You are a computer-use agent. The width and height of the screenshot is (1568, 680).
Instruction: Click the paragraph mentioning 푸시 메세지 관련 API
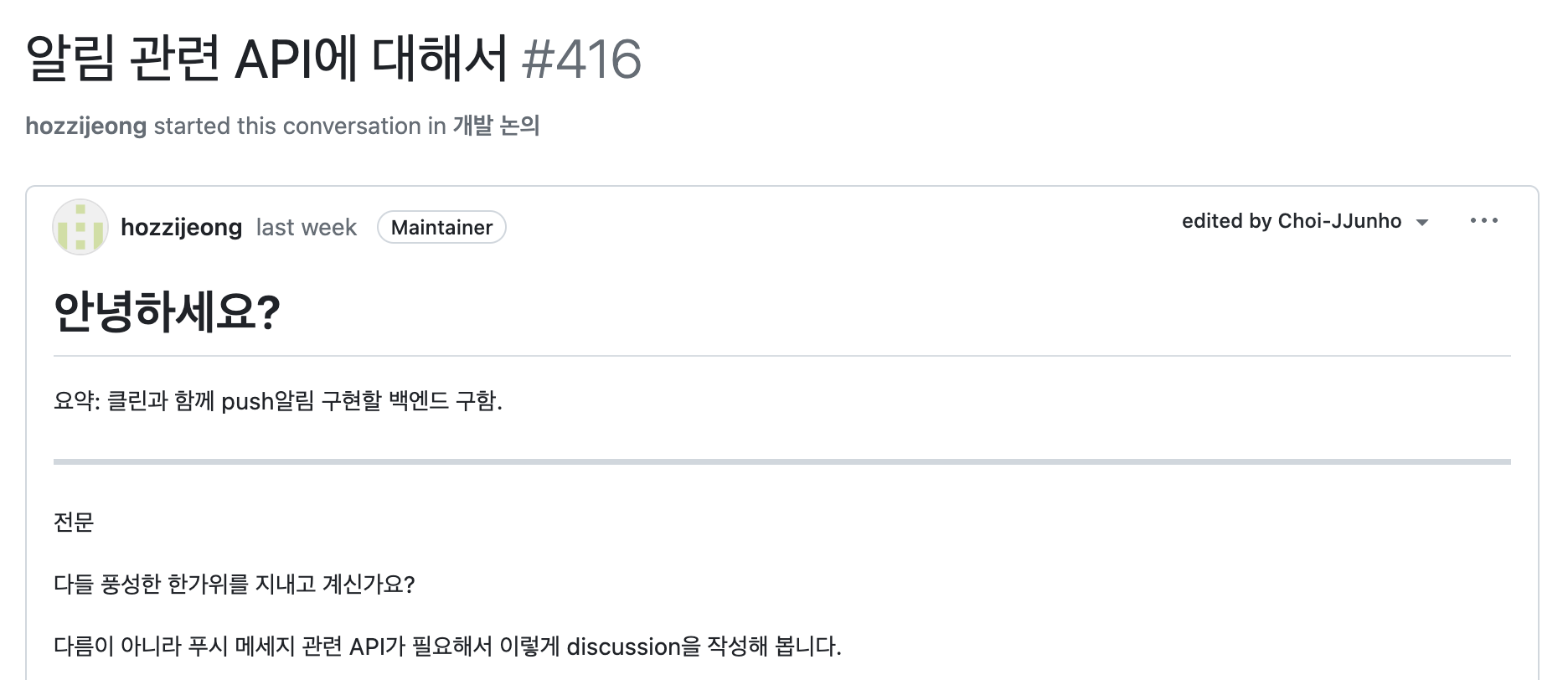pyautogui.click(x=447, y=647)
